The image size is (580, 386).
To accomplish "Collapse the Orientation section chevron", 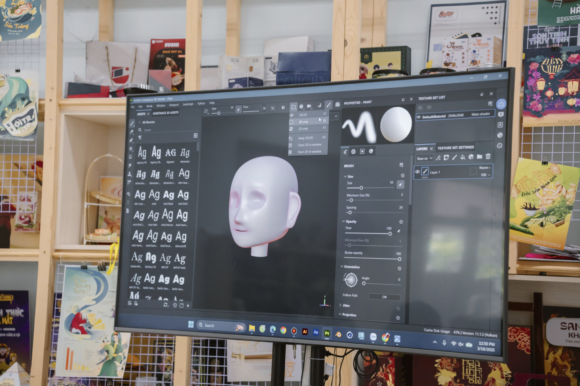I will tap(341, 266).
